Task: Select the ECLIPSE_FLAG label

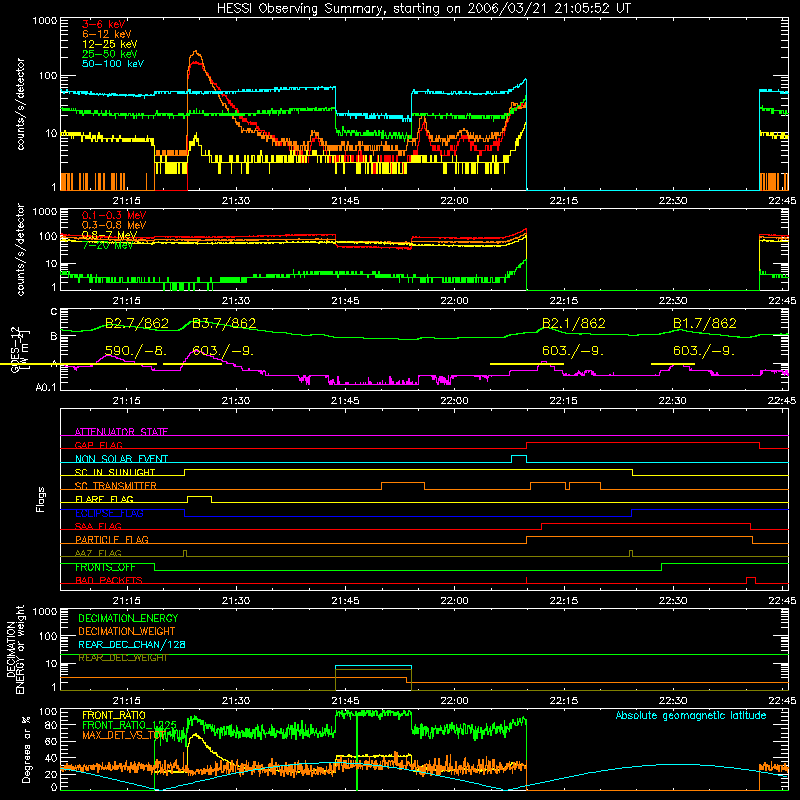Action: (109, 513)
